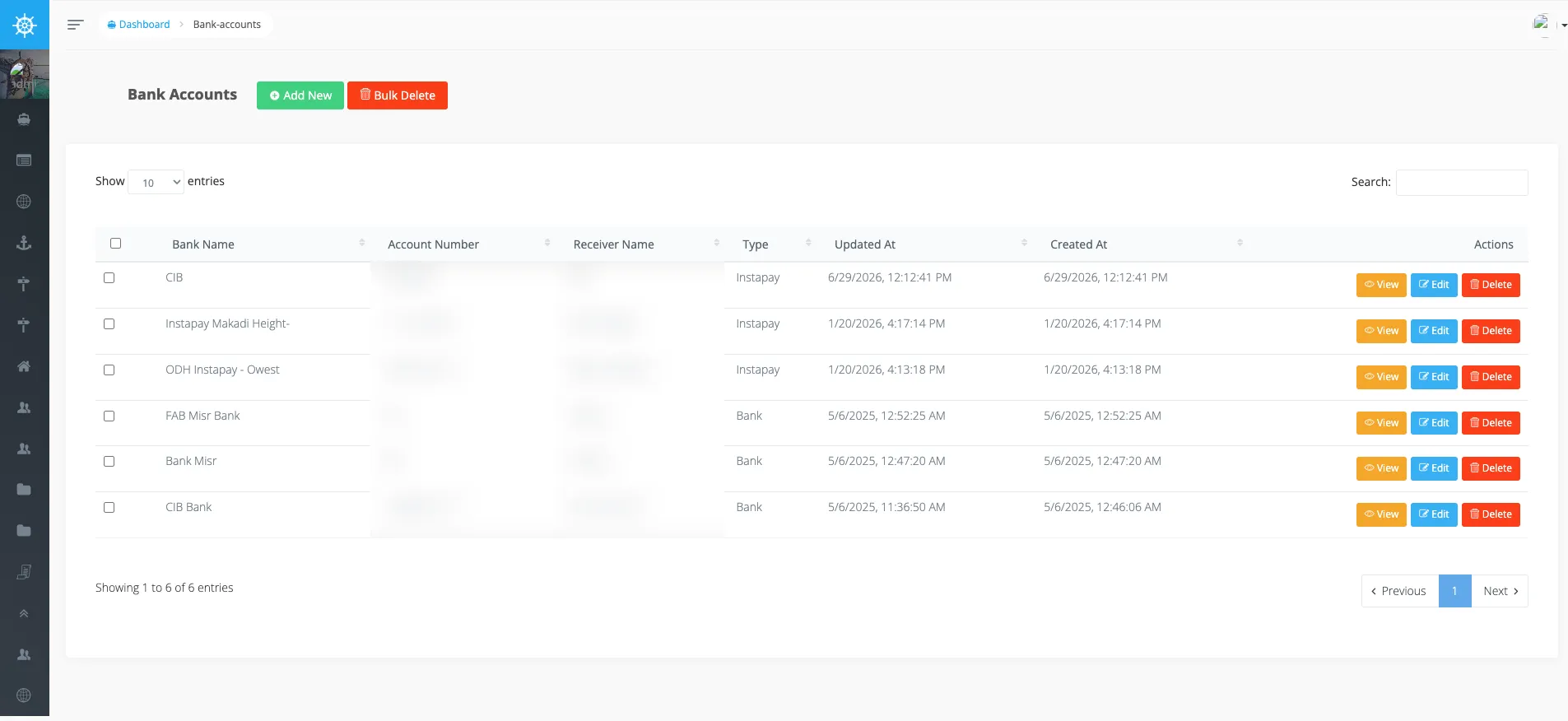Edit the Instapay Makadi Height- account
Viewport: 1568px width, 721px height.
pyautogui.click(x=1434, y=331)
